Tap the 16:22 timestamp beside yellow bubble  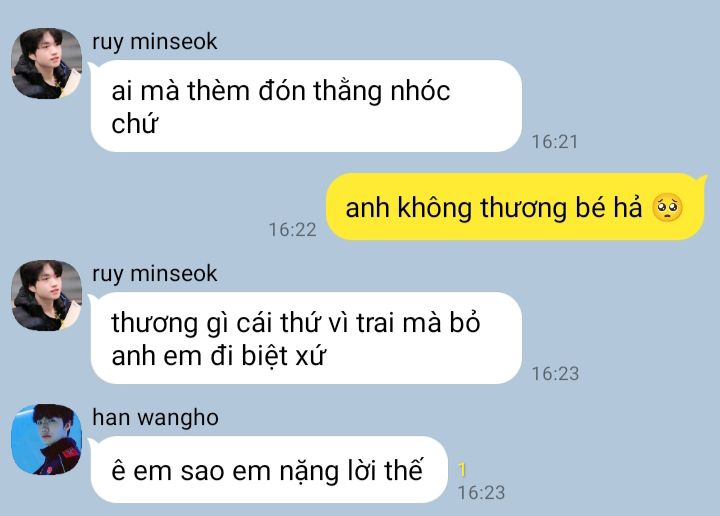292,230
